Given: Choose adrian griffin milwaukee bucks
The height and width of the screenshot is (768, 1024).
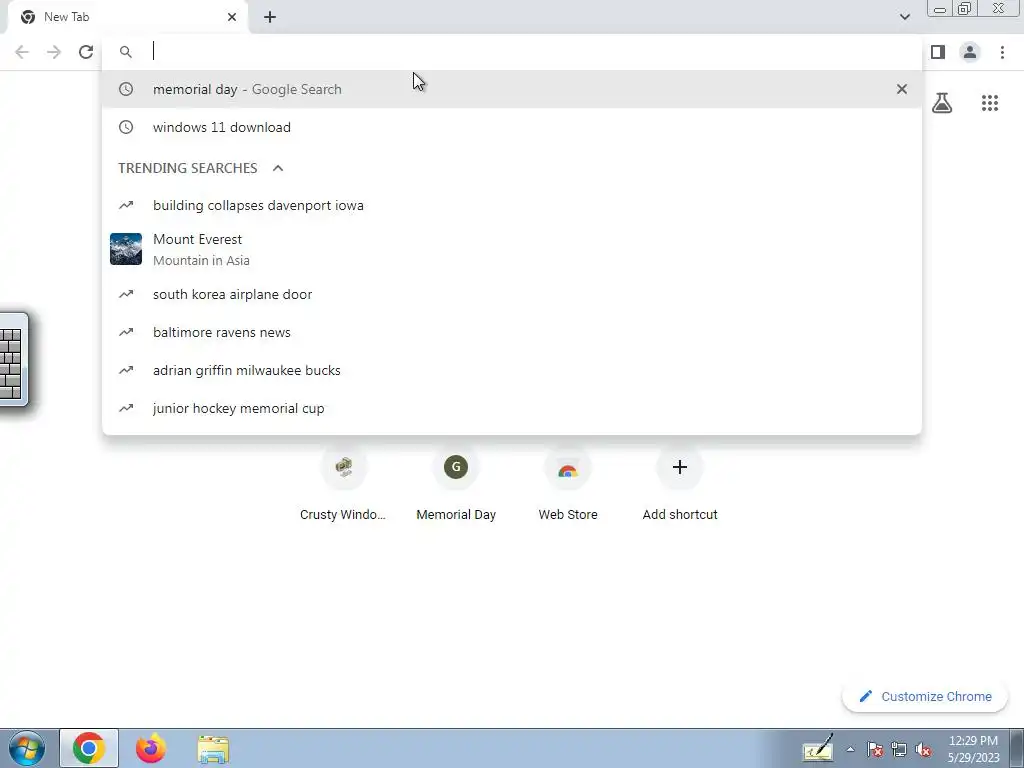Looking at the screenshot, I should tap(512, 370).
